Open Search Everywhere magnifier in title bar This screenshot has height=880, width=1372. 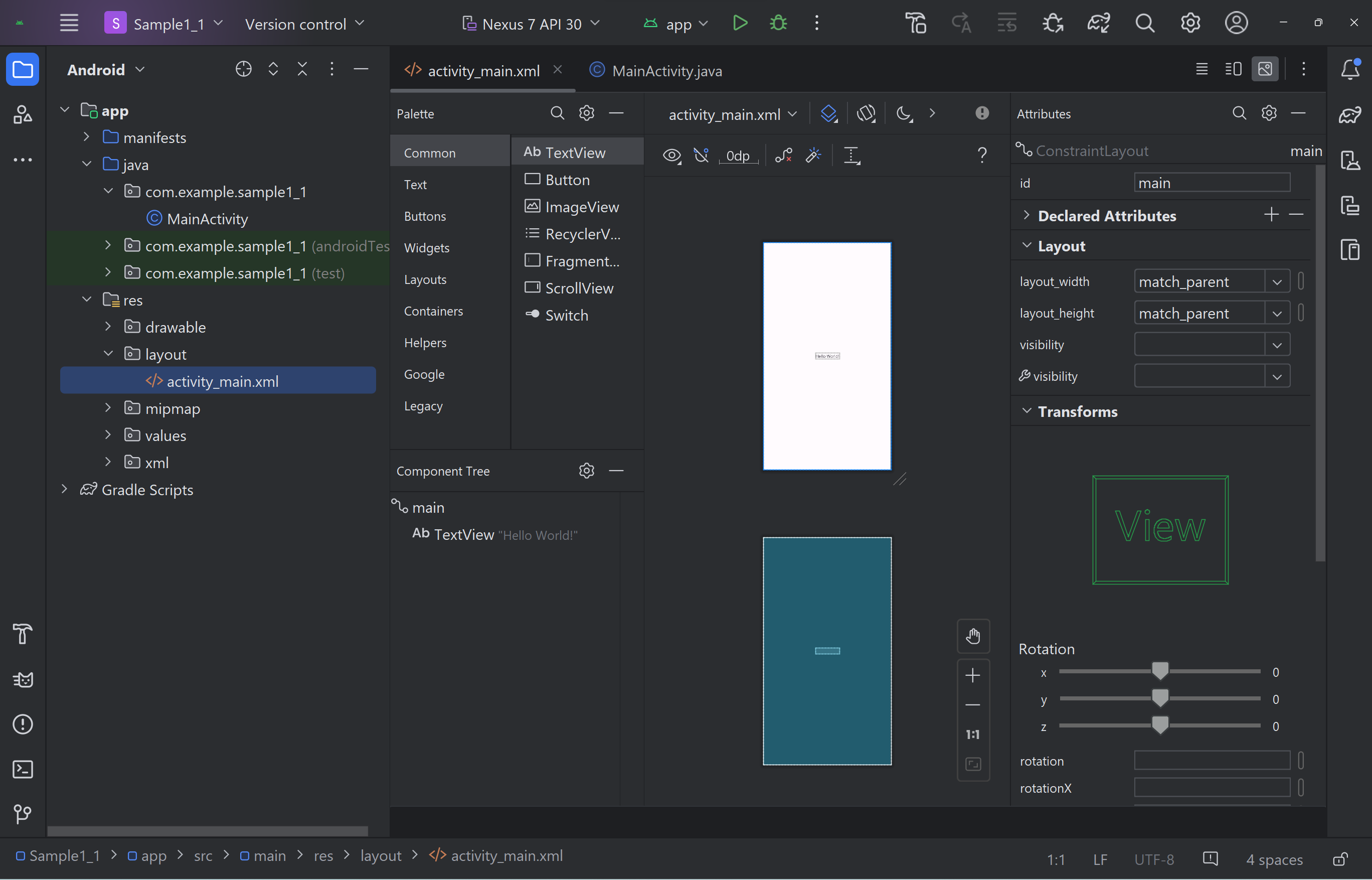coord(1145,24)
